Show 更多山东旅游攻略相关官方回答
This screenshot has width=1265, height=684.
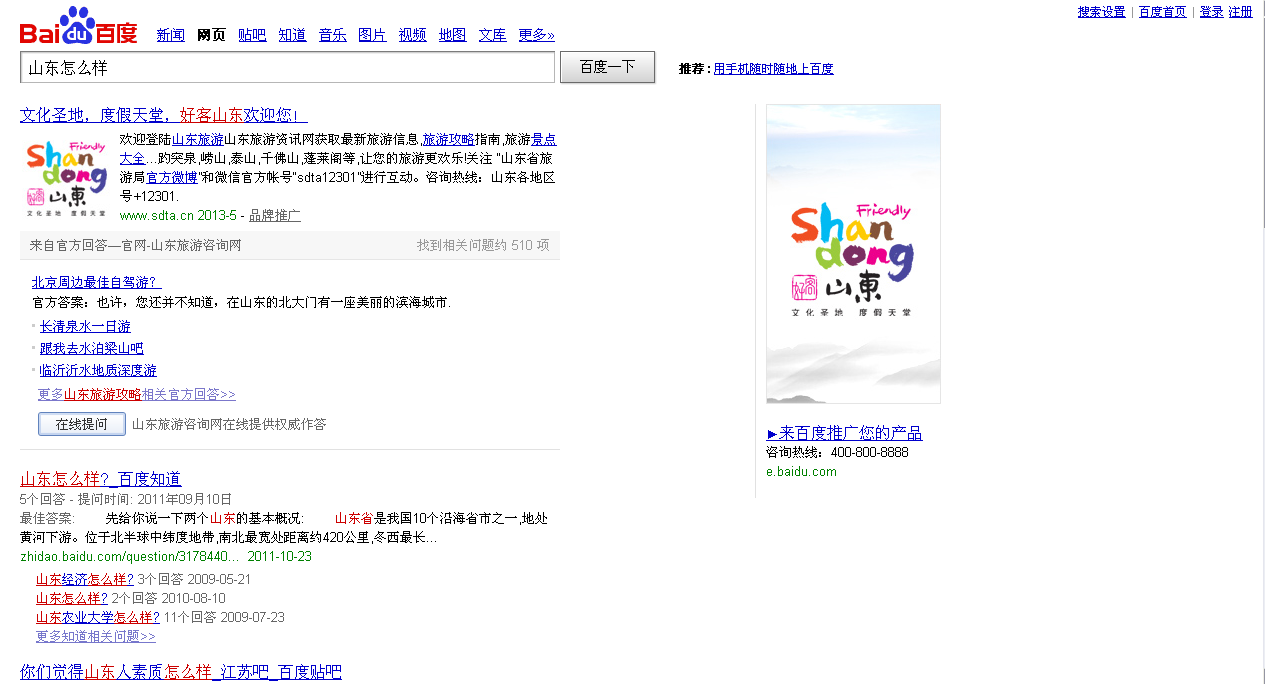[137, 395]
